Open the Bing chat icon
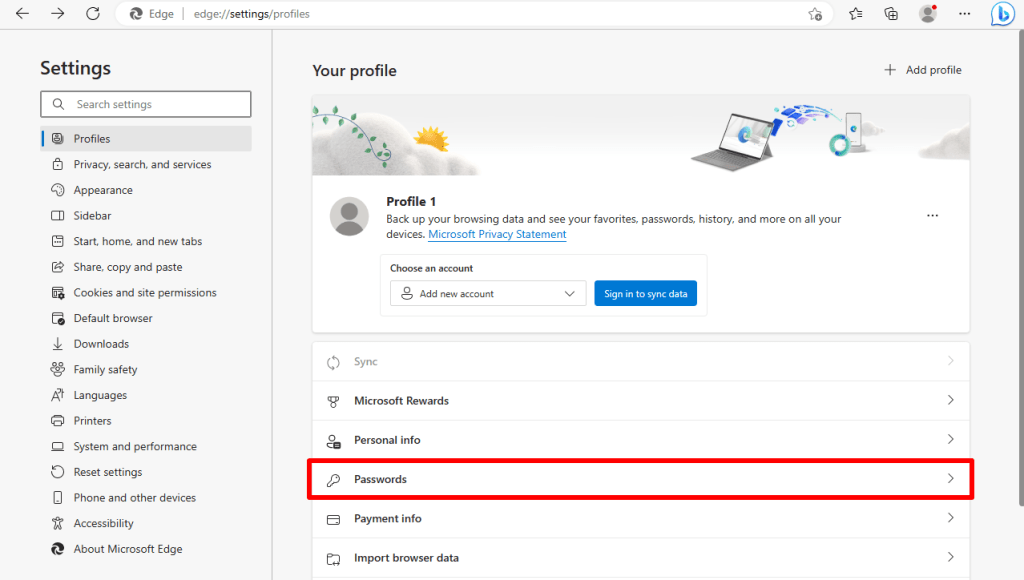The width and height of the screenshot is (1024, 580). 1002,14
